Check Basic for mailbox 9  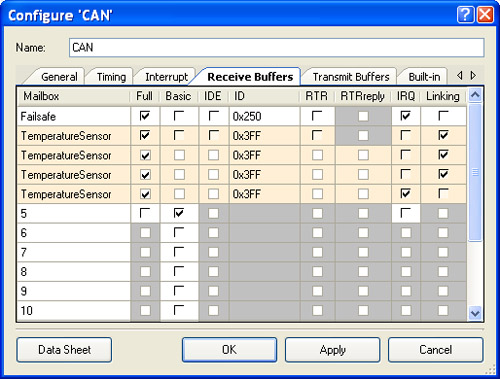pyautogui.click(x=179, y=291)
